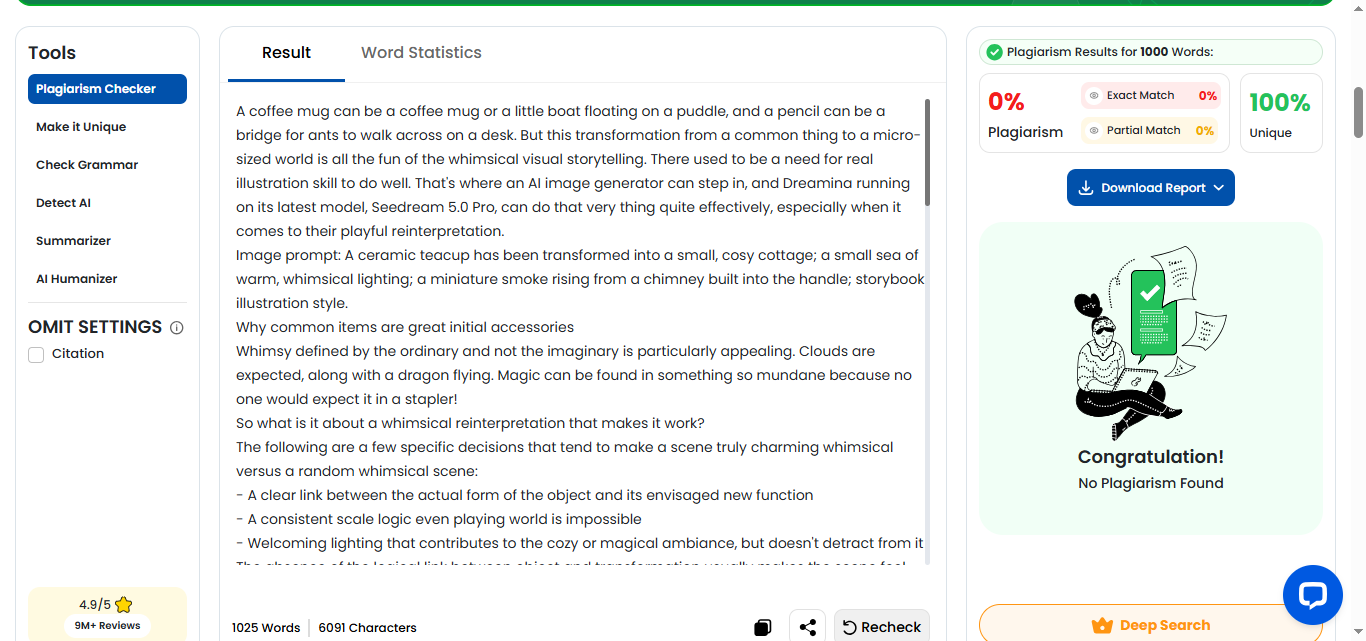Click the Recheck button
This screenshot has height=641, width=1366.
(881, 627)
